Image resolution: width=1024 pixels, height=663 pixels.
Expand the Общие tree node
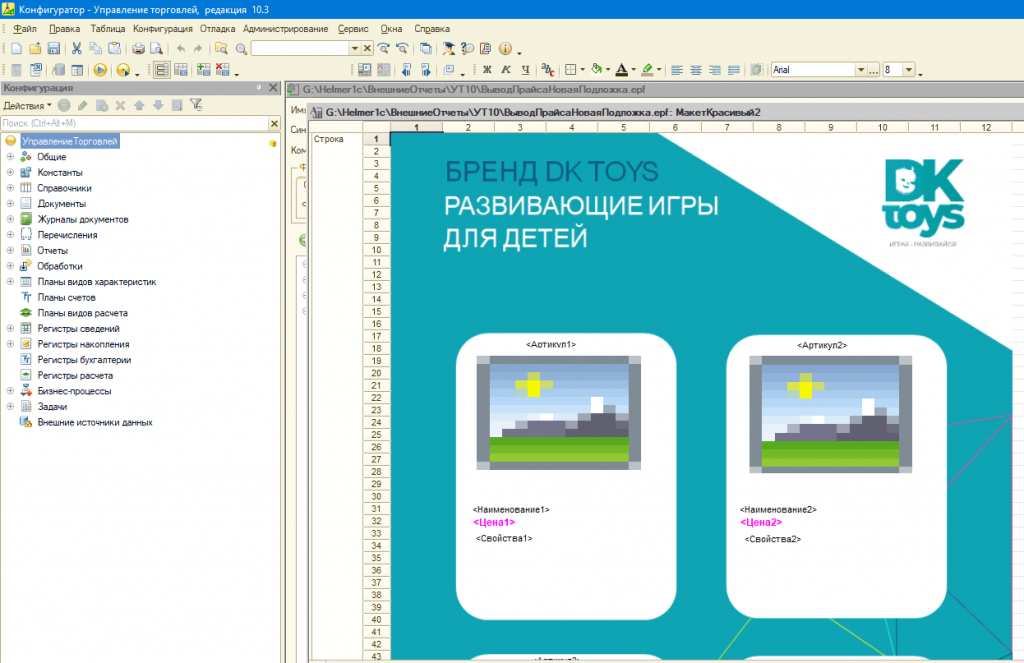click(x=10, y=157)
